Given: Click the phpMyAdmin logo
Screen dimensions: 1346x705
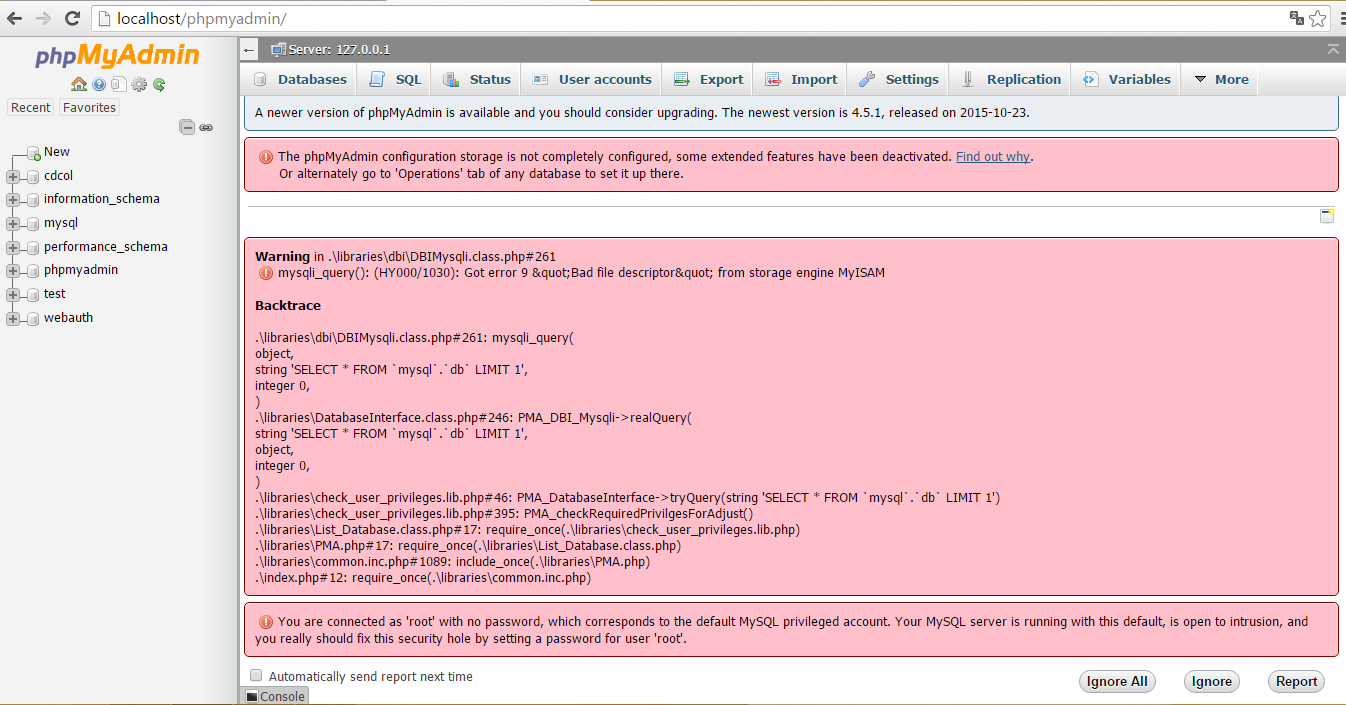Looking at the screenshot, I should pyautogui.click(x=118, y=56).
